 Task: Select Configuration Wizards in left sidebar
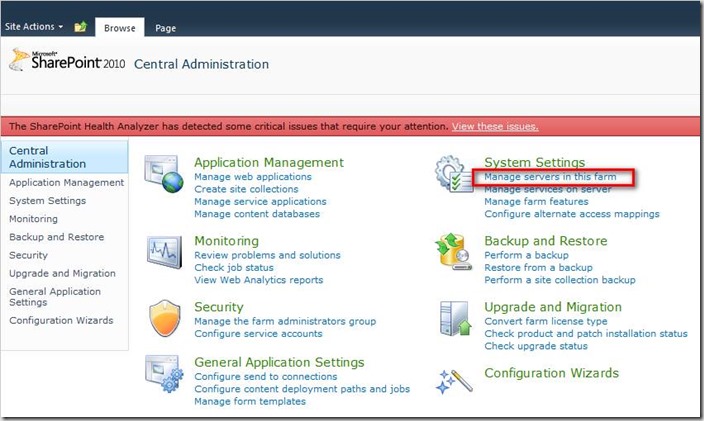(x=61, y=320)
